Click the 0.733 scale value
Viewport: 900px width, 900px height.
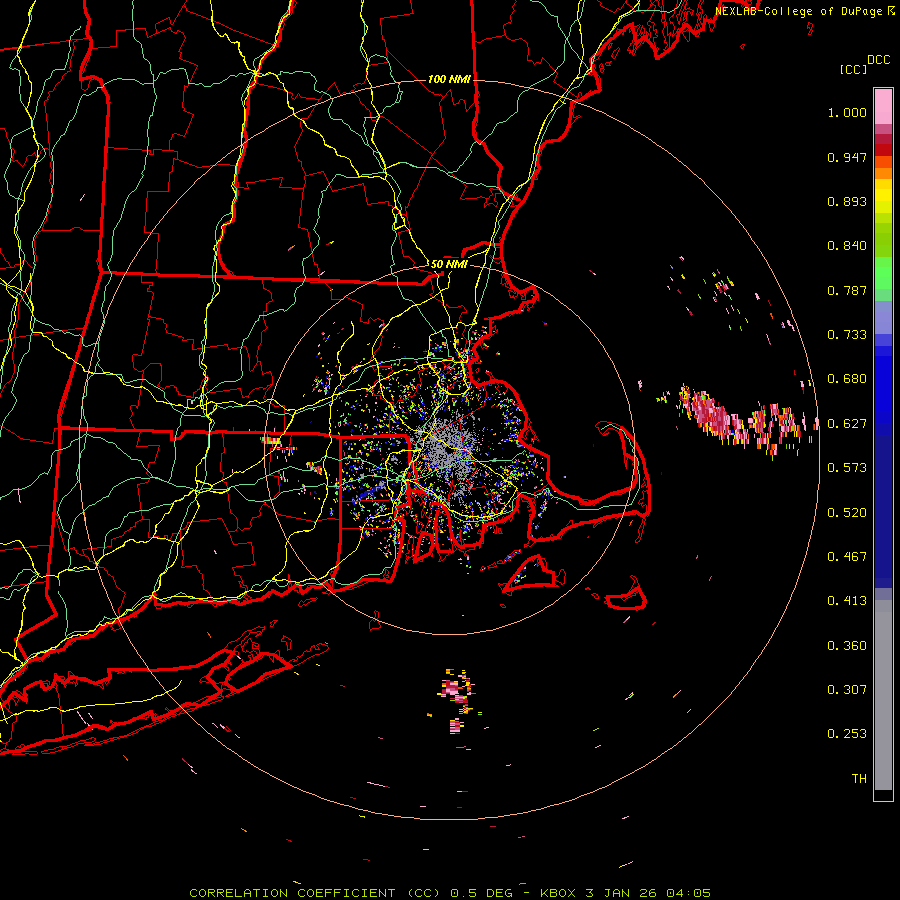click(847, 335)
